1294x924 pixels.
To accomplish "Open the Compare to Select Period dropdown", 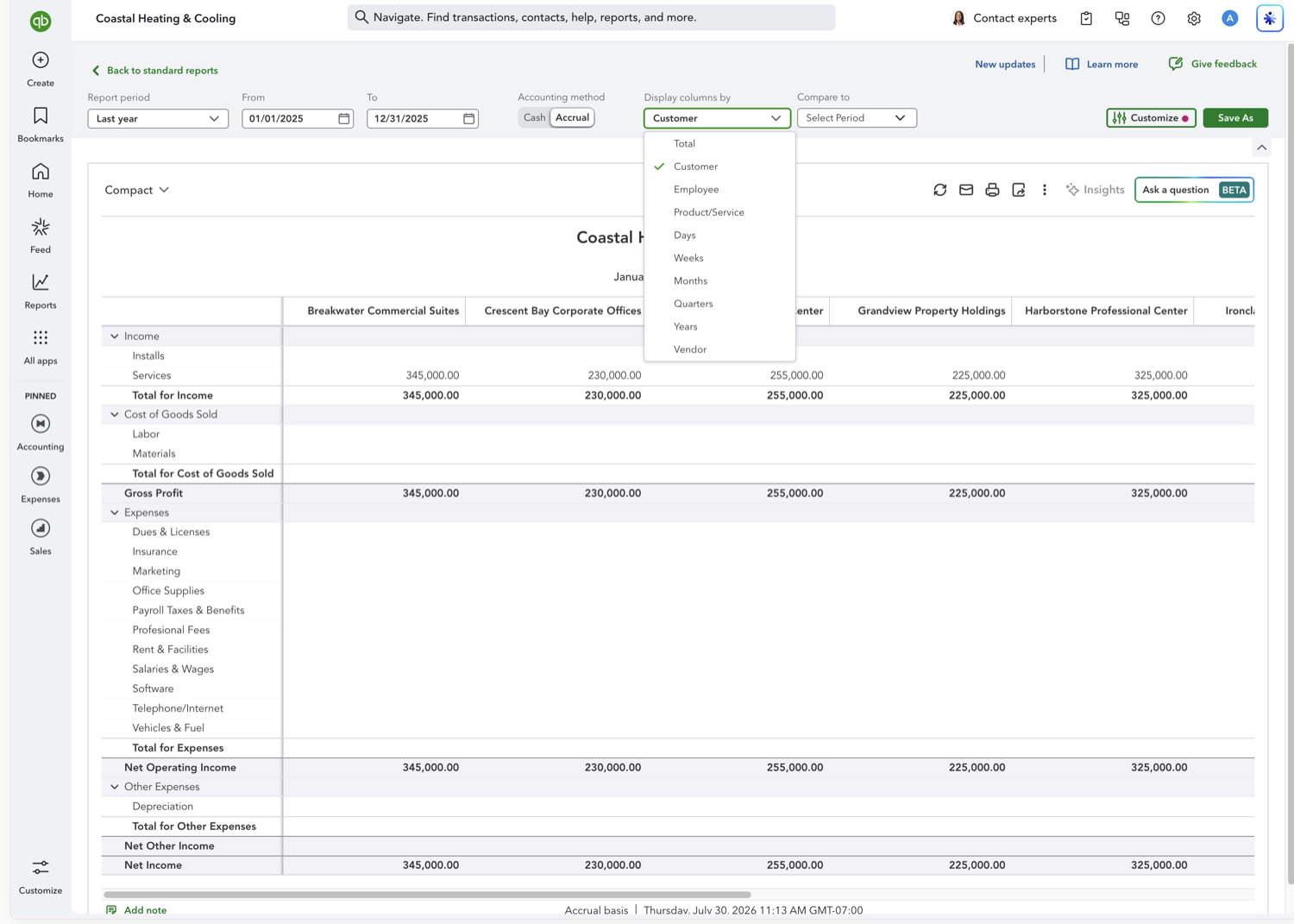I will (857, 118).
